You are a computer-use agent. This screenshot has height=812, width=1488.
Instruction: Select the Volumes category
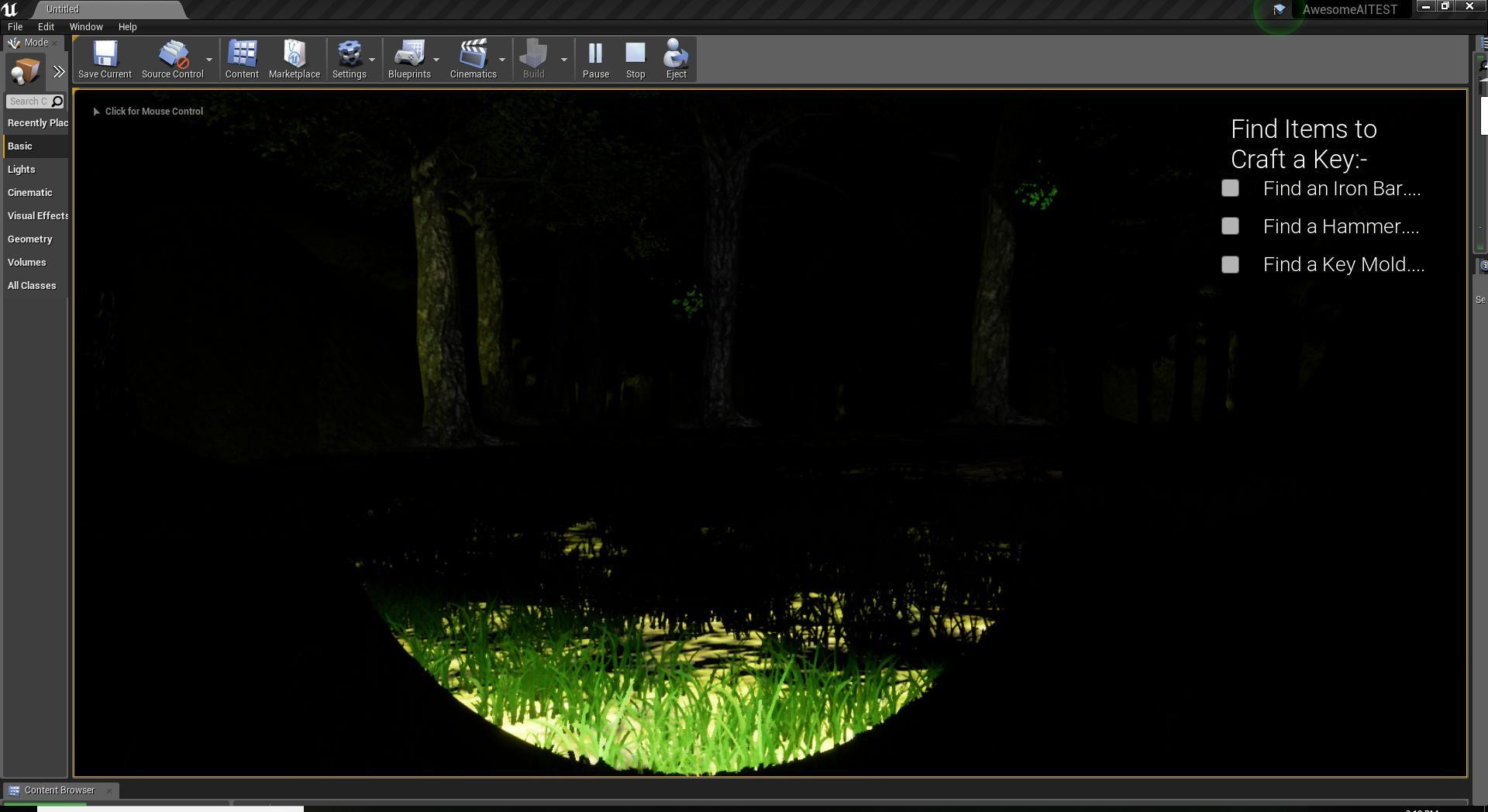coord(36,263)
